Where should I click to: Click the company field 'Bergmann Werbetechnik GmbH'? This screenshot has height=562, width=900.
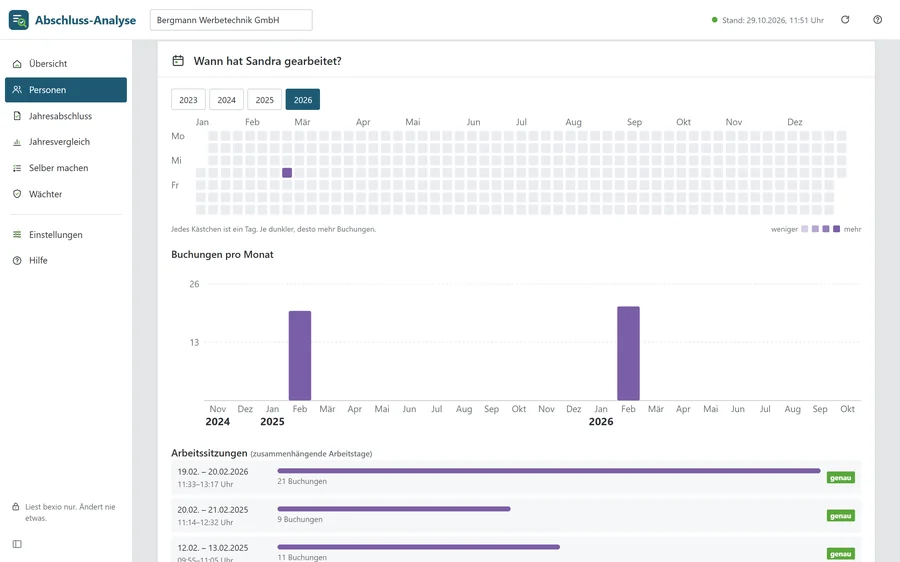tap(231, 20)
